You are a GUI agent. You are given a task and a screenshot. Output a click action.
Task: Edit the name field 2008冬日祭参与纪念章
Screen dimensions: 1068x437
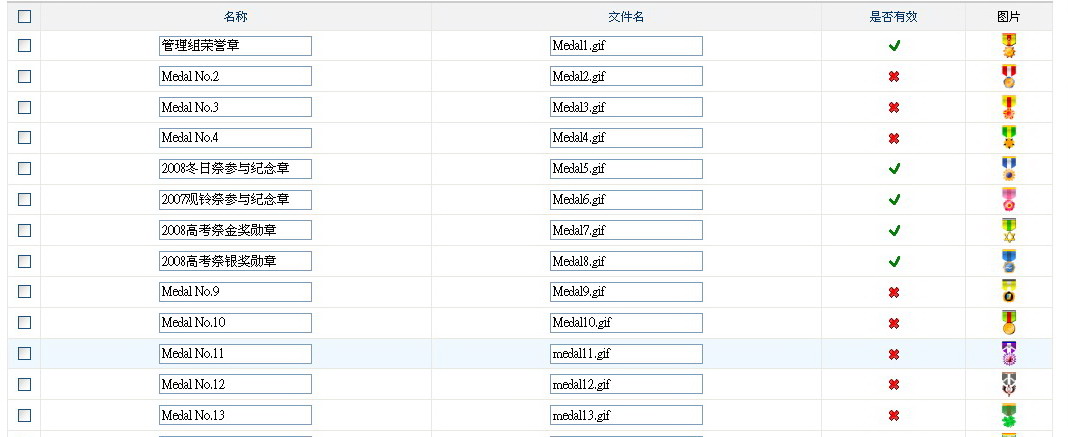coord(235,169)
